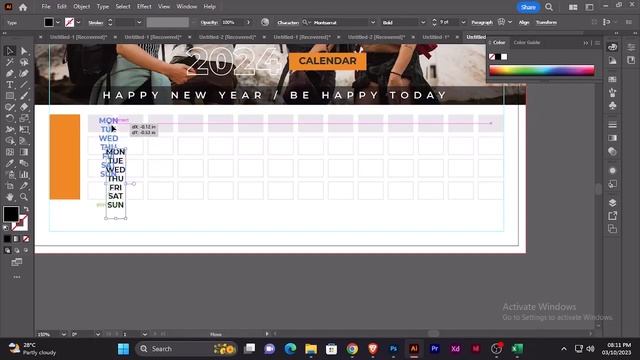Open the Window menu
Viewport: 640px width, 360px height.
pos(187,7)
